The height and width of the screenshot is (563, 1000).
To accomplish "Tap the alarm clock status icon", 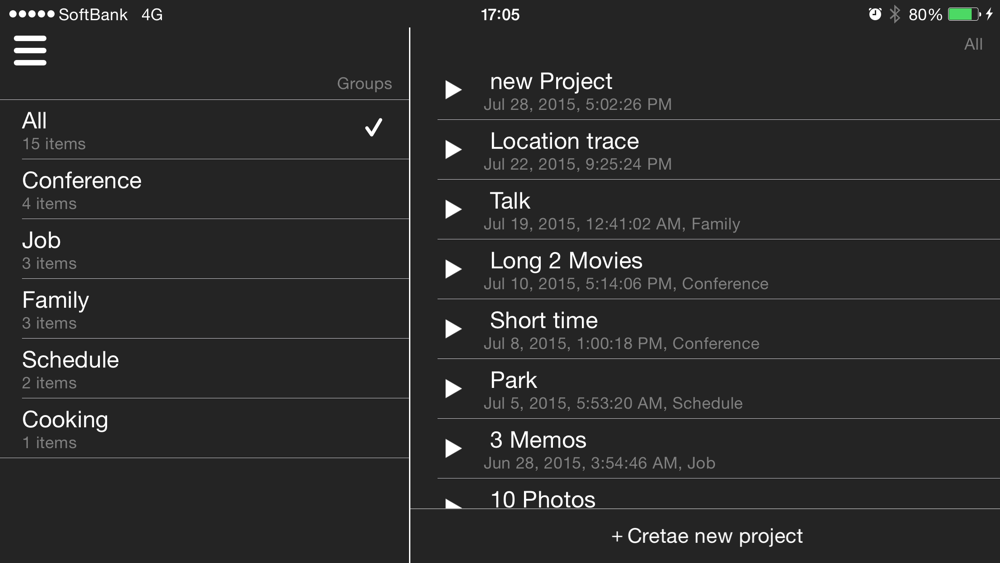I will 875,14.
